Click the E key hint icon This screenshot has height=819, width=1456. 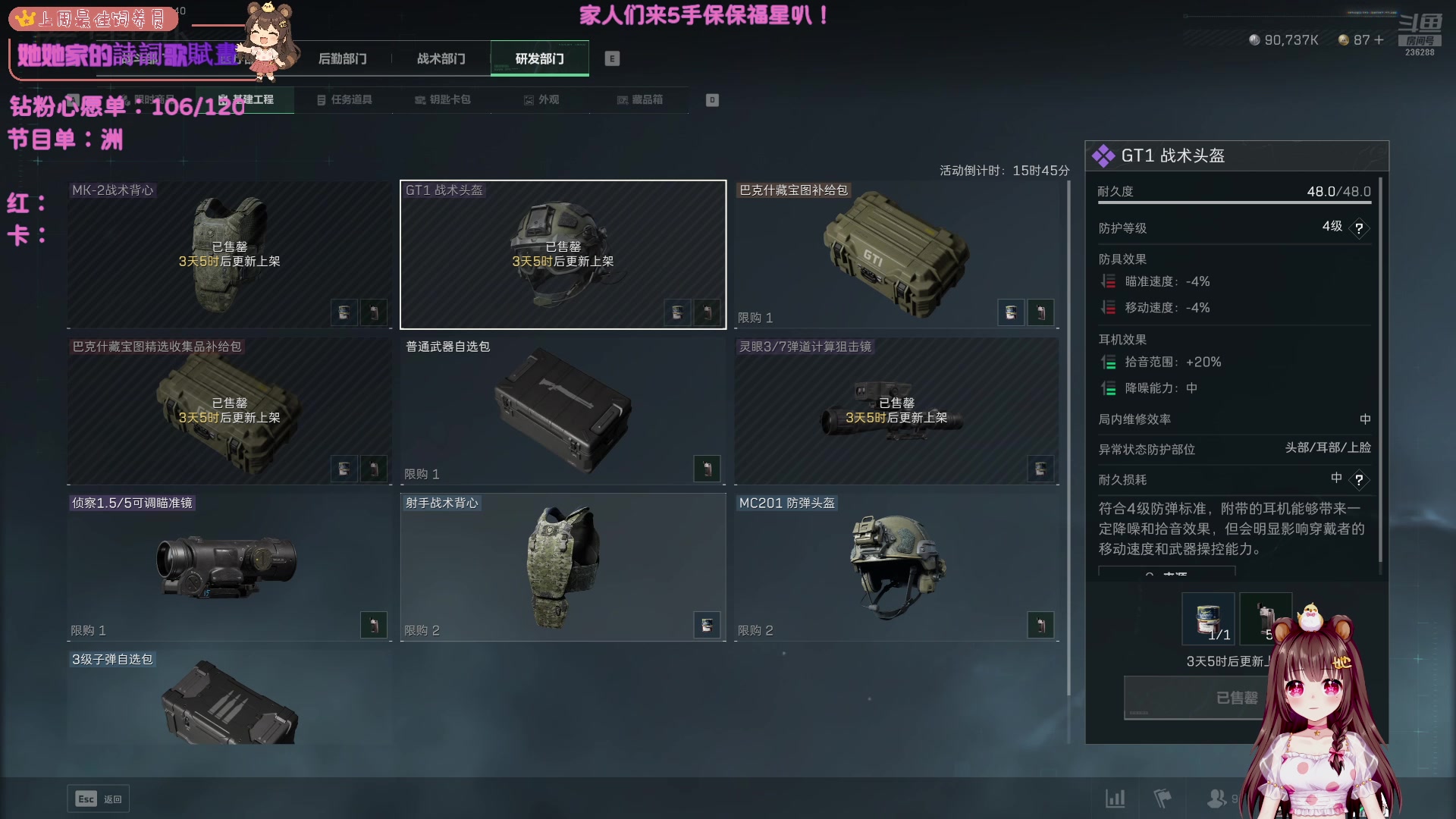[x=612, y=58]
